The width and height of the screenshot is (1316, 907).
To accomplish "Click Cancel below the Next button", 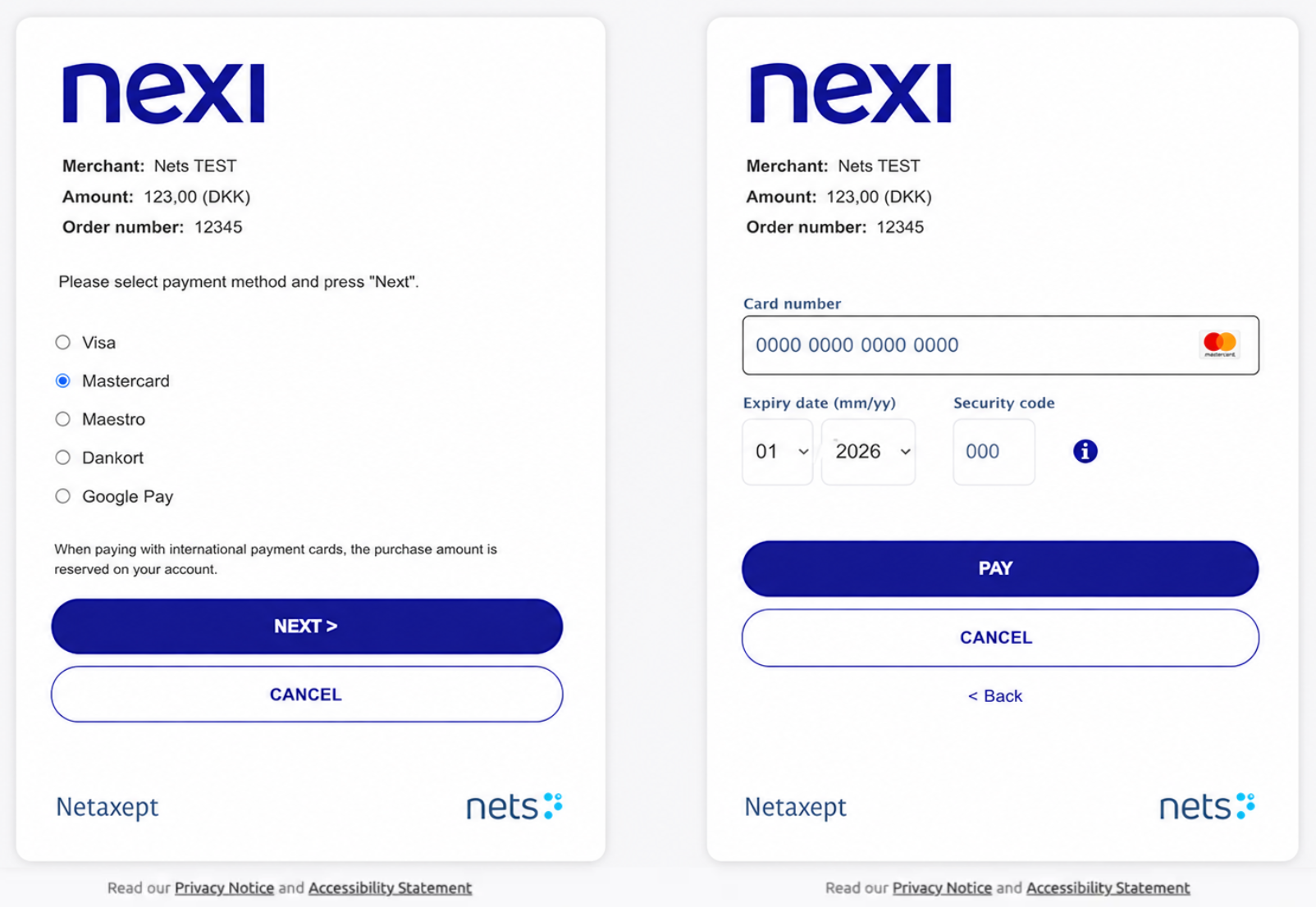I will 307,695.
